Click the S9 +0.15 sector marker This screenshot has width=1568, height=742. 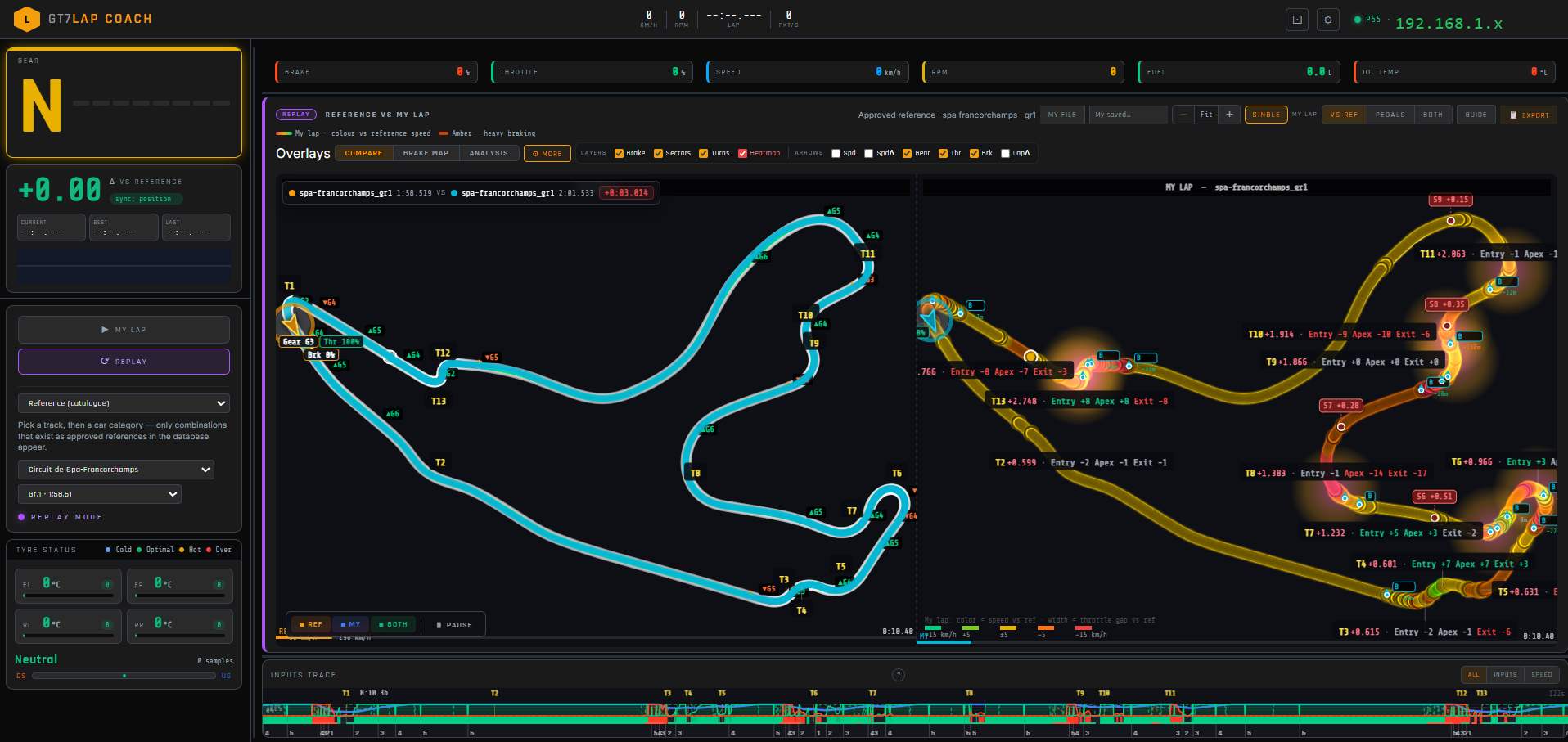1451,200
